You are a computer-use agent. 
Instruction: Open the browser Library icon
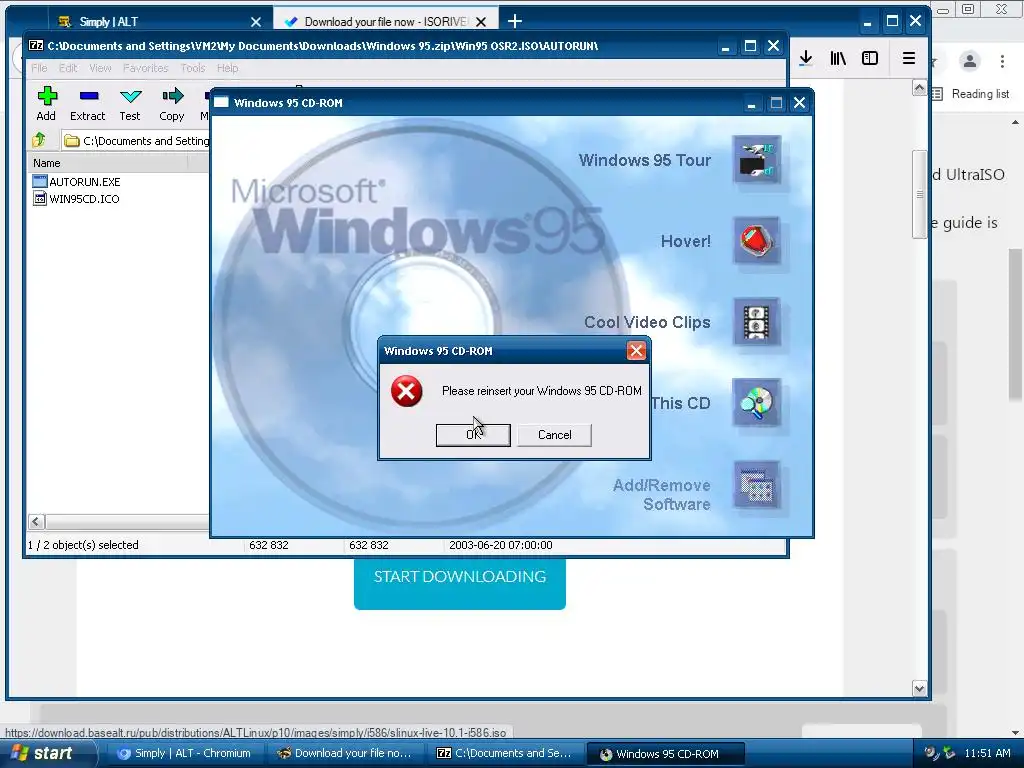[x=838, y=58]
